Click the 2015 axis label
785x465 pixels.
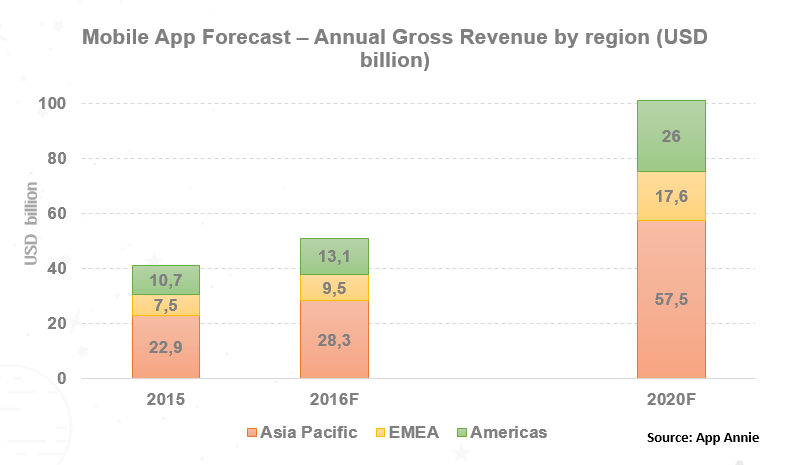click(x=166, y=399)
